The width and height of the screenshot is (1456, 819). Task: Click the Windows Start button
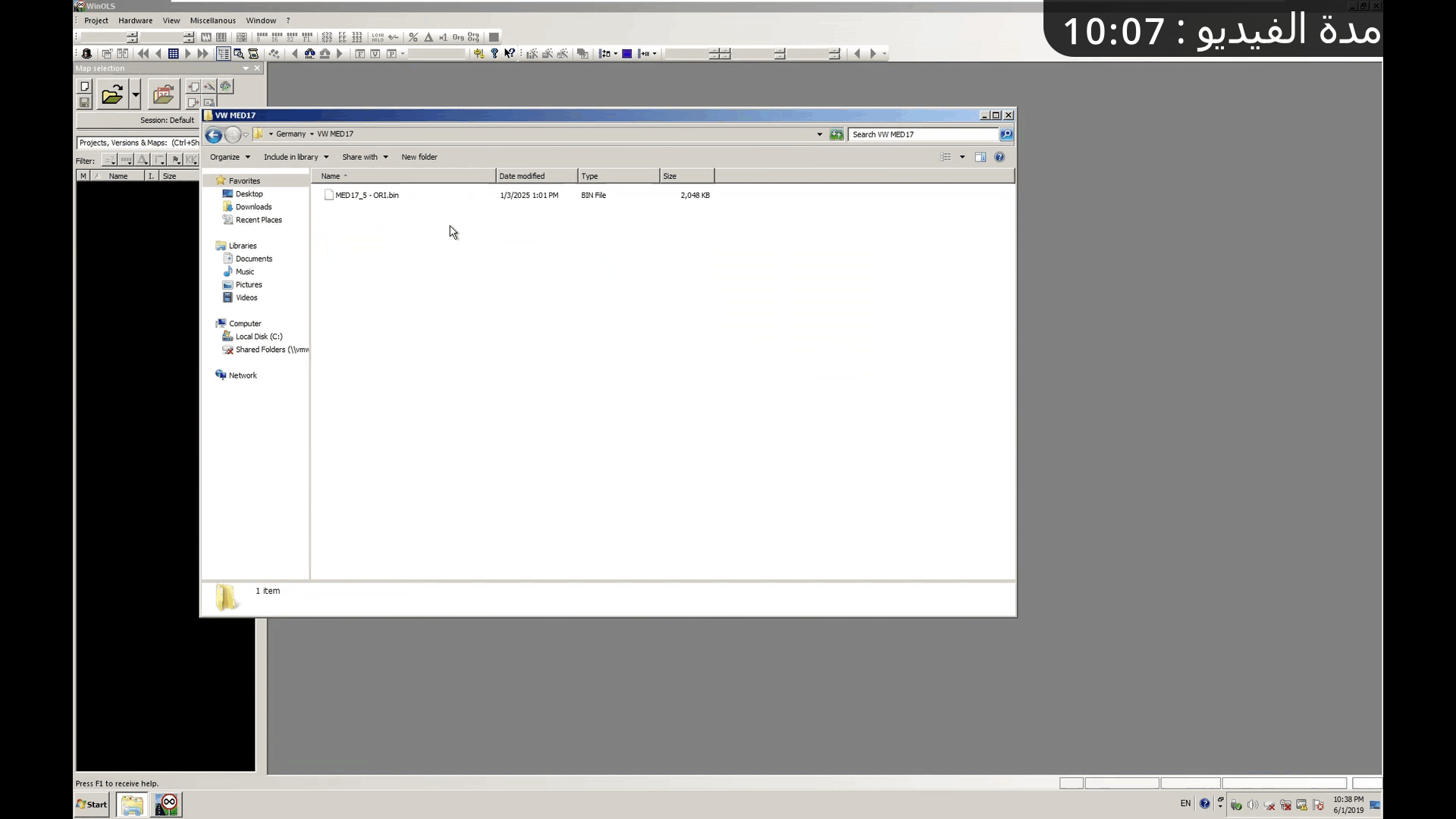[x=93, y=805]
